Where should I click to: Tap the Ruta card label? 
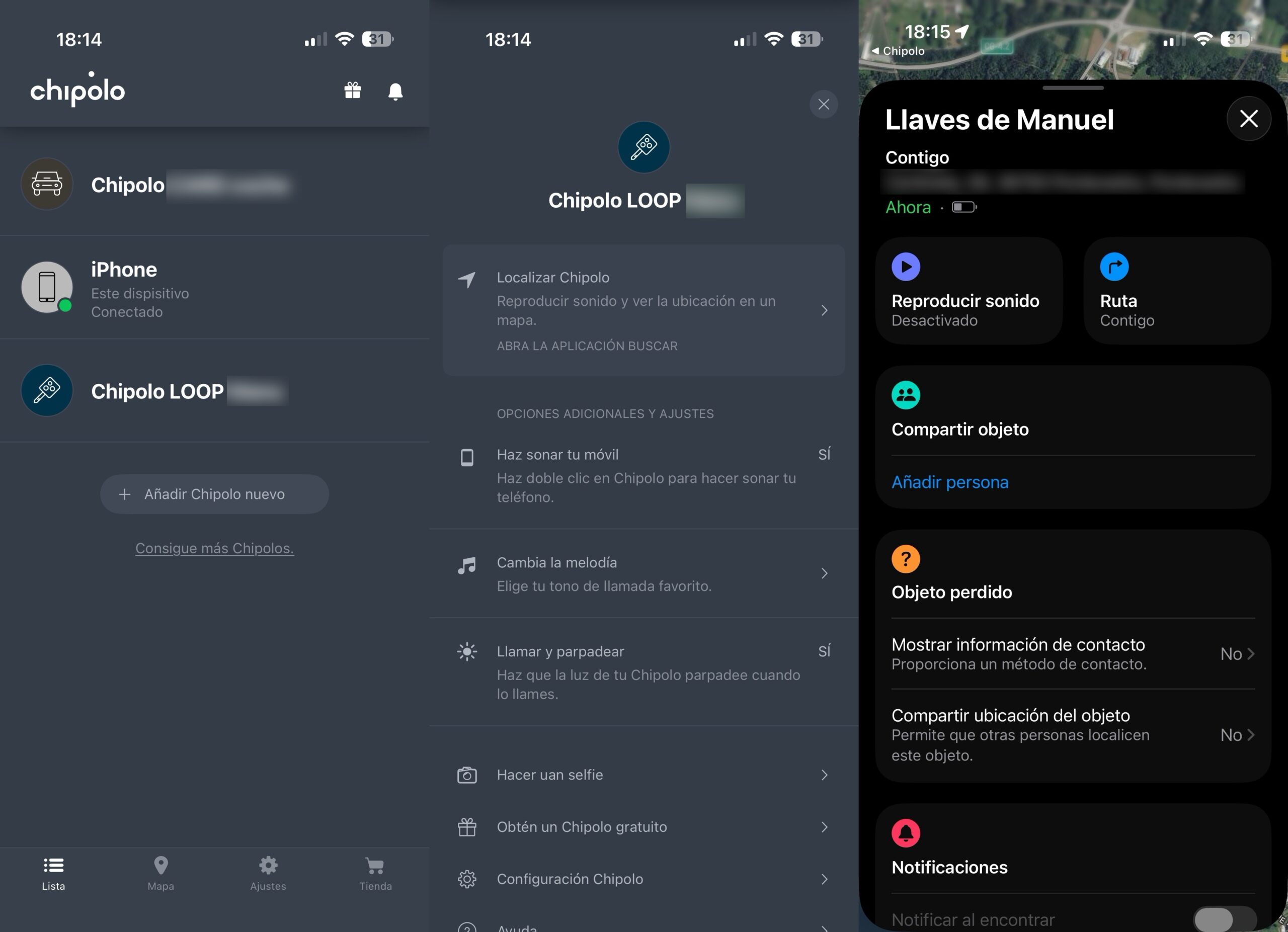pyautogui.click(x=1119, y=301)
